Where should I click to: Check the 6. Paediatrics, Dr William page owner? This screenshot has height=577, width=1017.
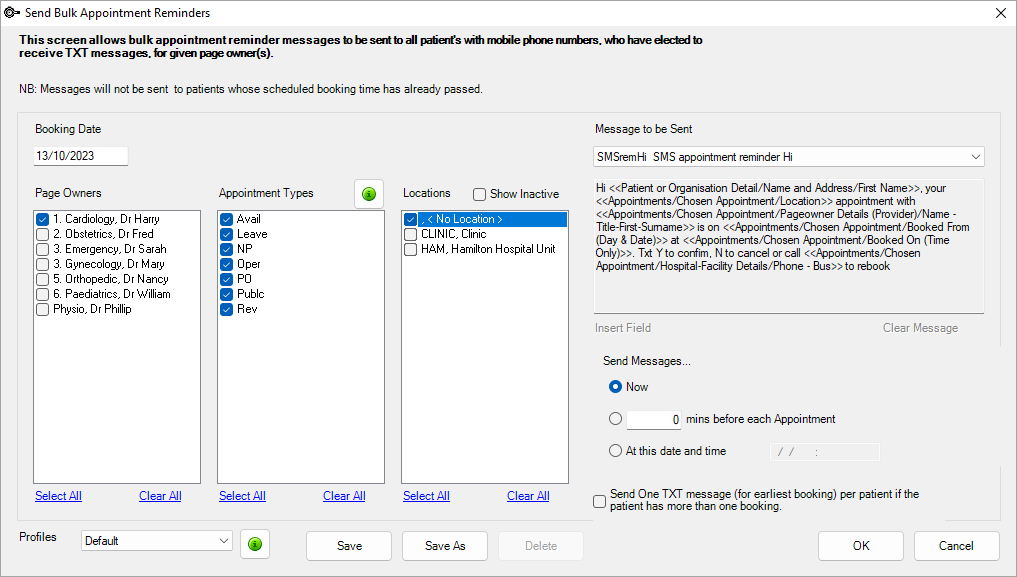pyautogui.click(x=43, y=294)
